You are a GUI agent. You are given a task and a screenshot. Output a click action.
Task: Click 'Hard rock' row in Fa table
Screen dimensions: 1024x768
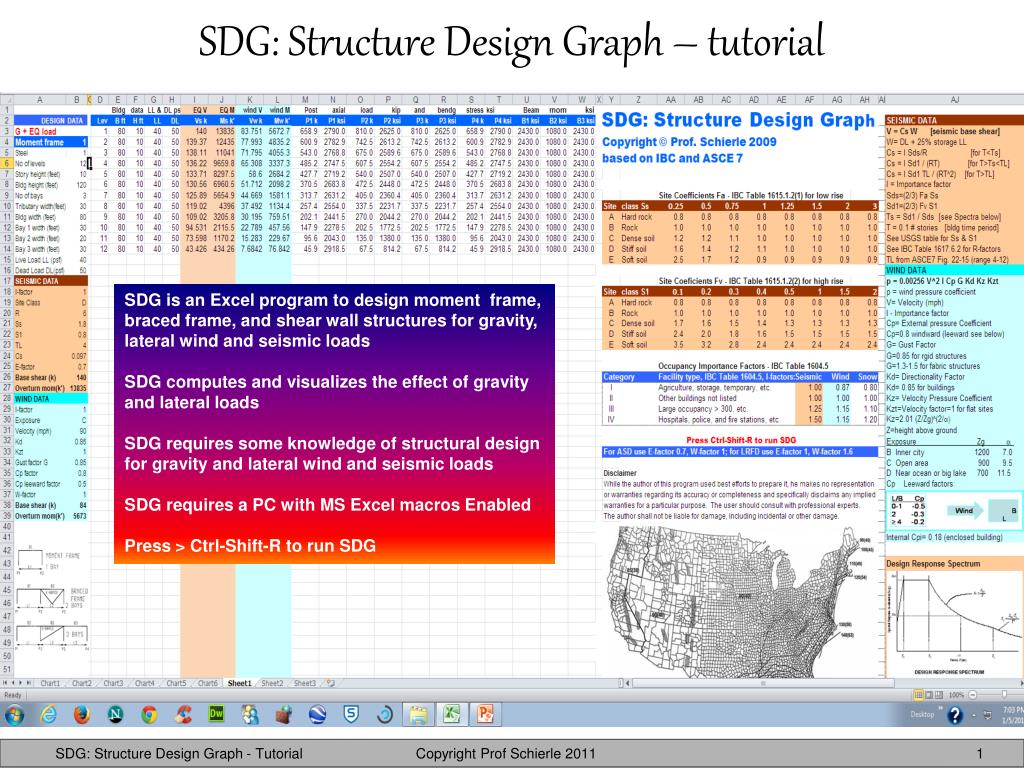741,217
